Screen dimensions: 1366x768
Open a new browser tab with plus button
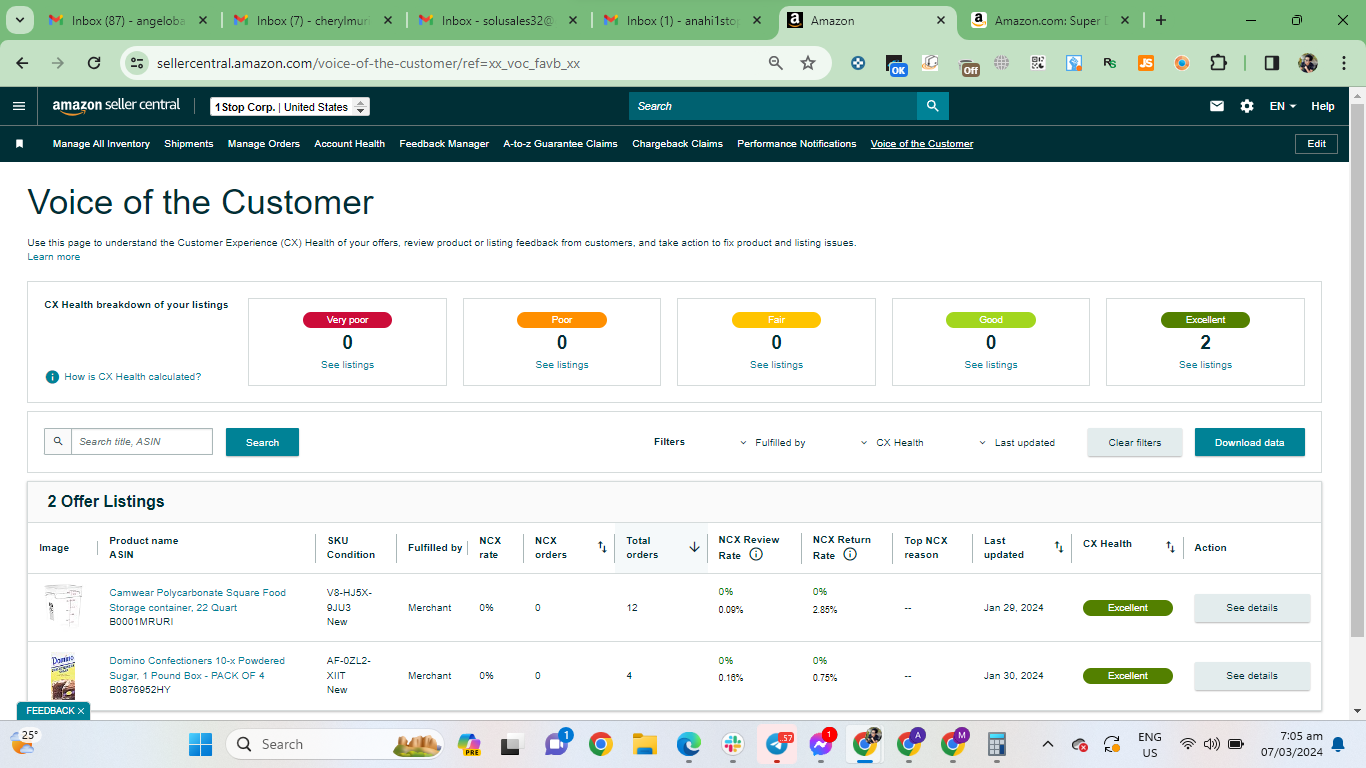tap(1160, 20)
